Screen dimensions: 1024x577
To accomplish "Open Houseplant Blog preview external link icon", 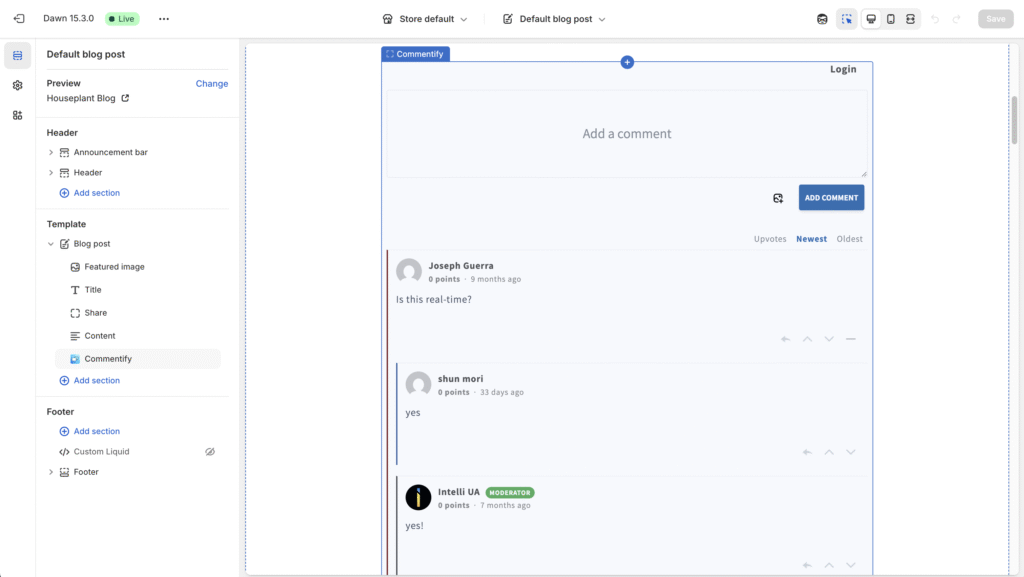I will click(x=125, y=98).
